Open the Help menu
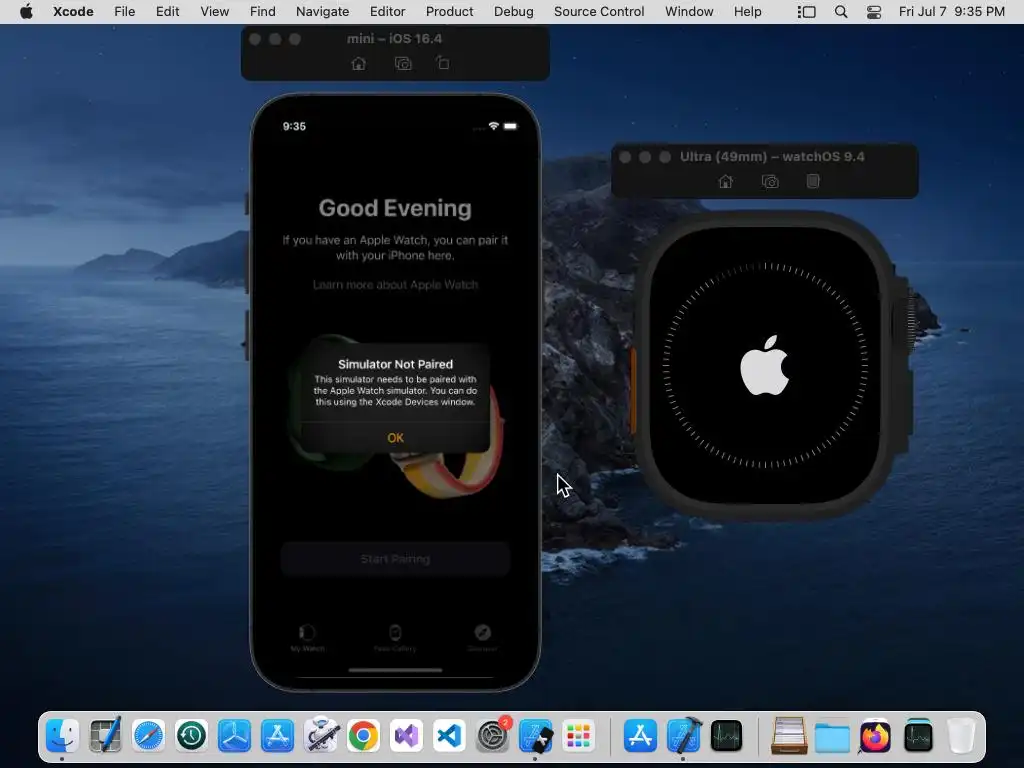Viewport: 1024px width, 768px height. click(747, 11)
